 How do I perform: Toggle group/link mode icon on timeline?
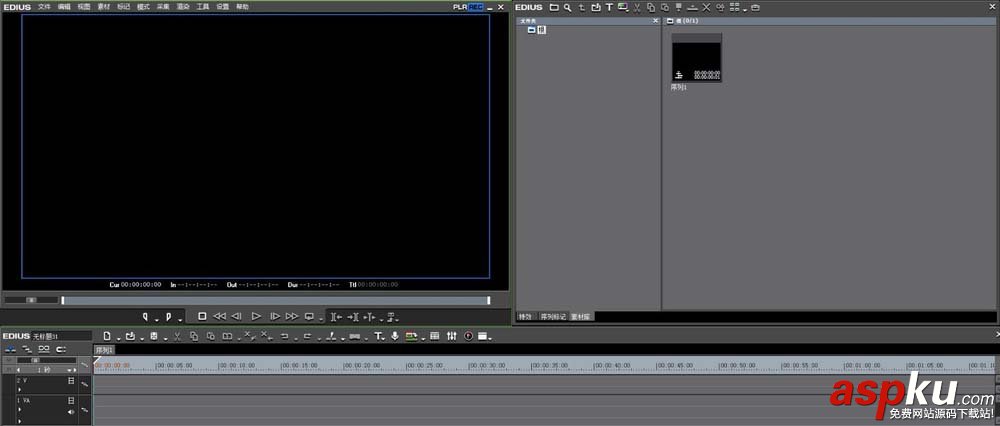(x=43, y=349)
